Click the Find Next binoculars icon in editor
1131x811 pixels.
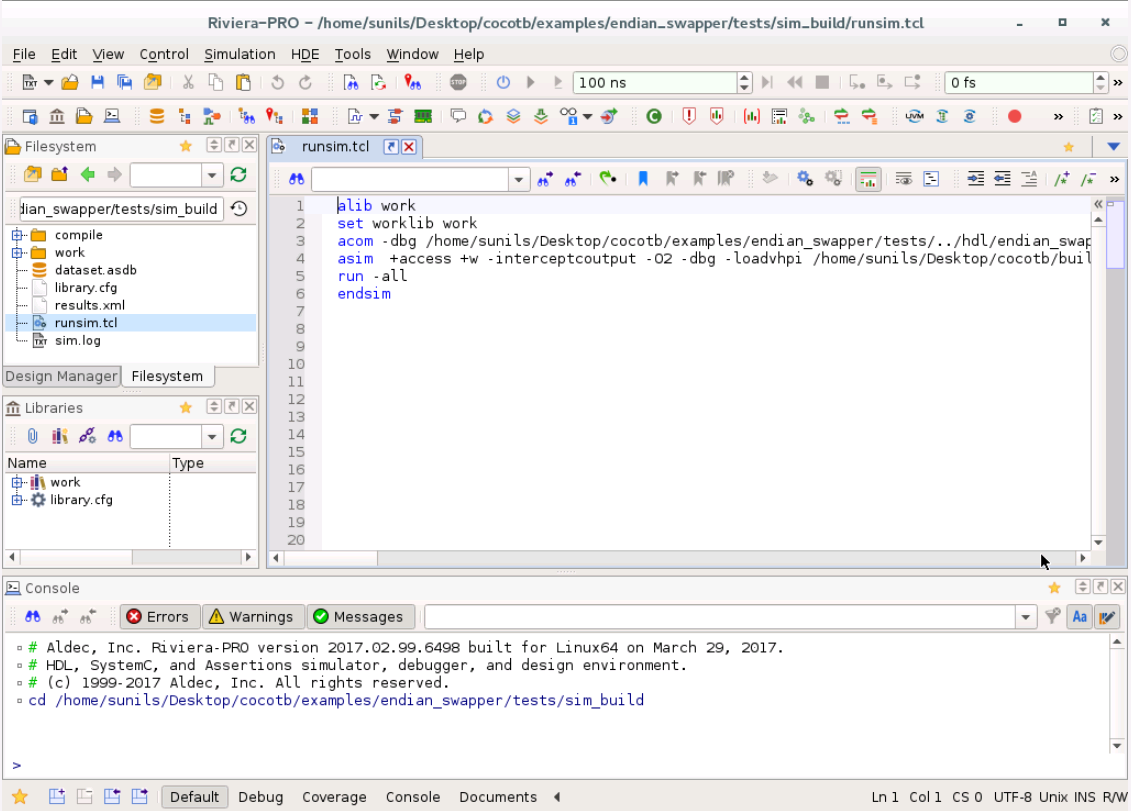click(x=545, y=178)
